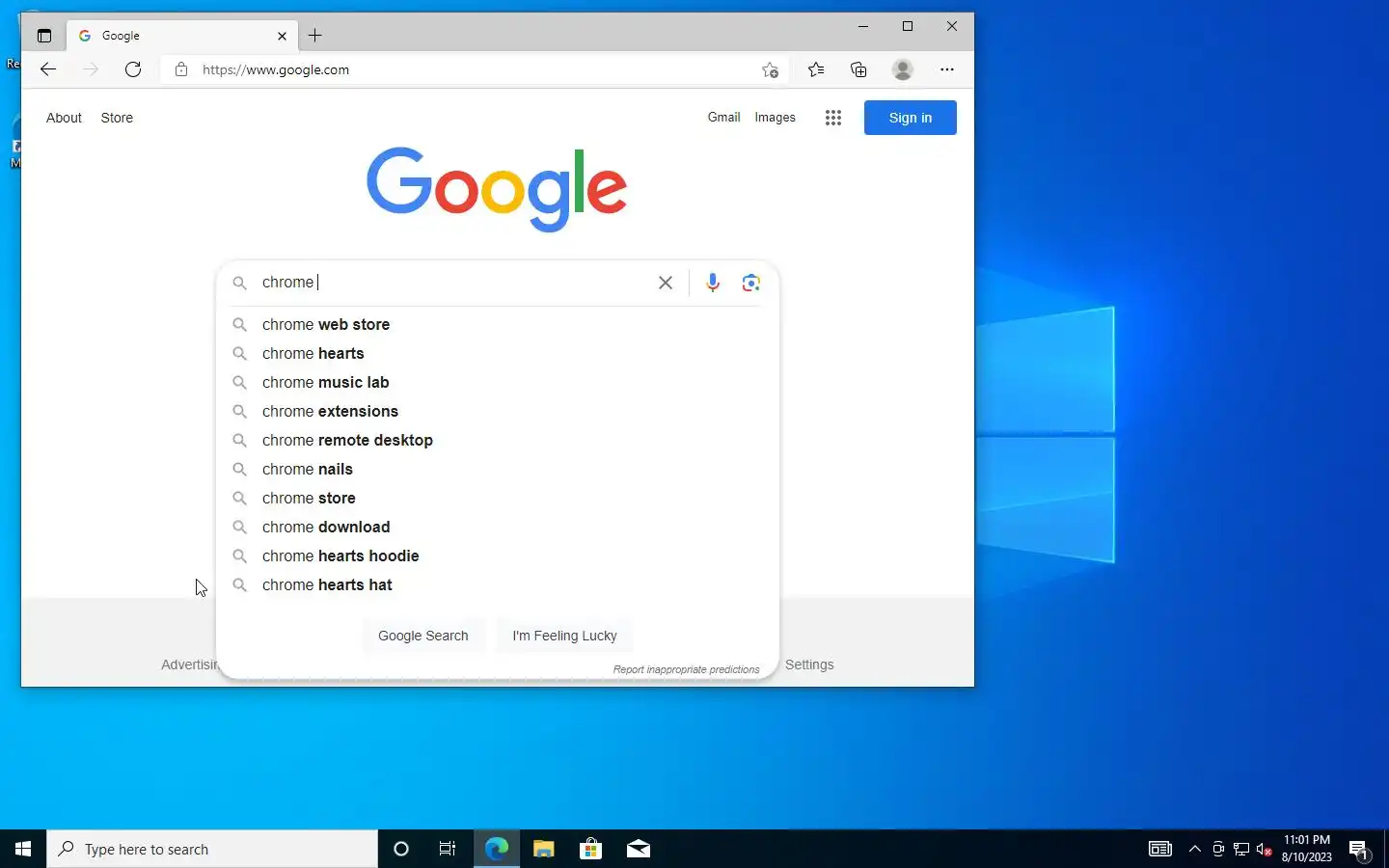Click into the Google search text field
The image size is (1389, 868).
[x=455, y=283]
